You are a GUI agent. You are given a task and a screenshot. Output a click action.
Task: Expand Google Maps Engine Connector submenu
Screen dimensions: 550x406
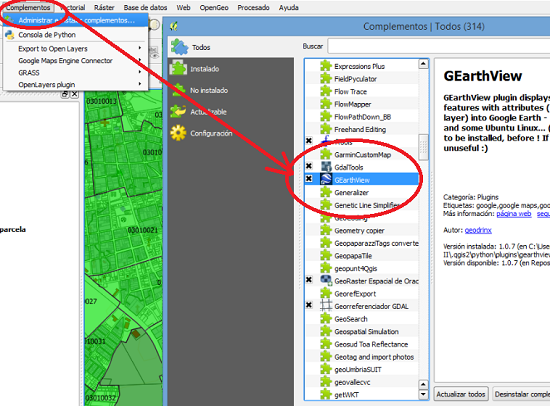pyautogui.click(x=76, y=61)
